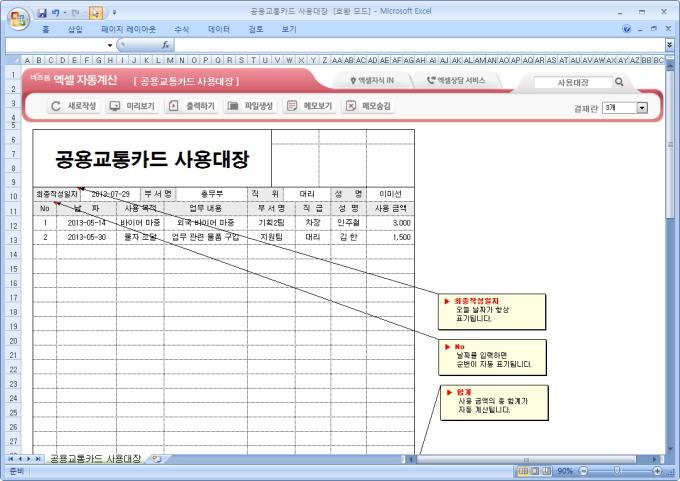Click the 최종작성일자 memo note box
680x481 pixels.
click(x=492, y=312)
